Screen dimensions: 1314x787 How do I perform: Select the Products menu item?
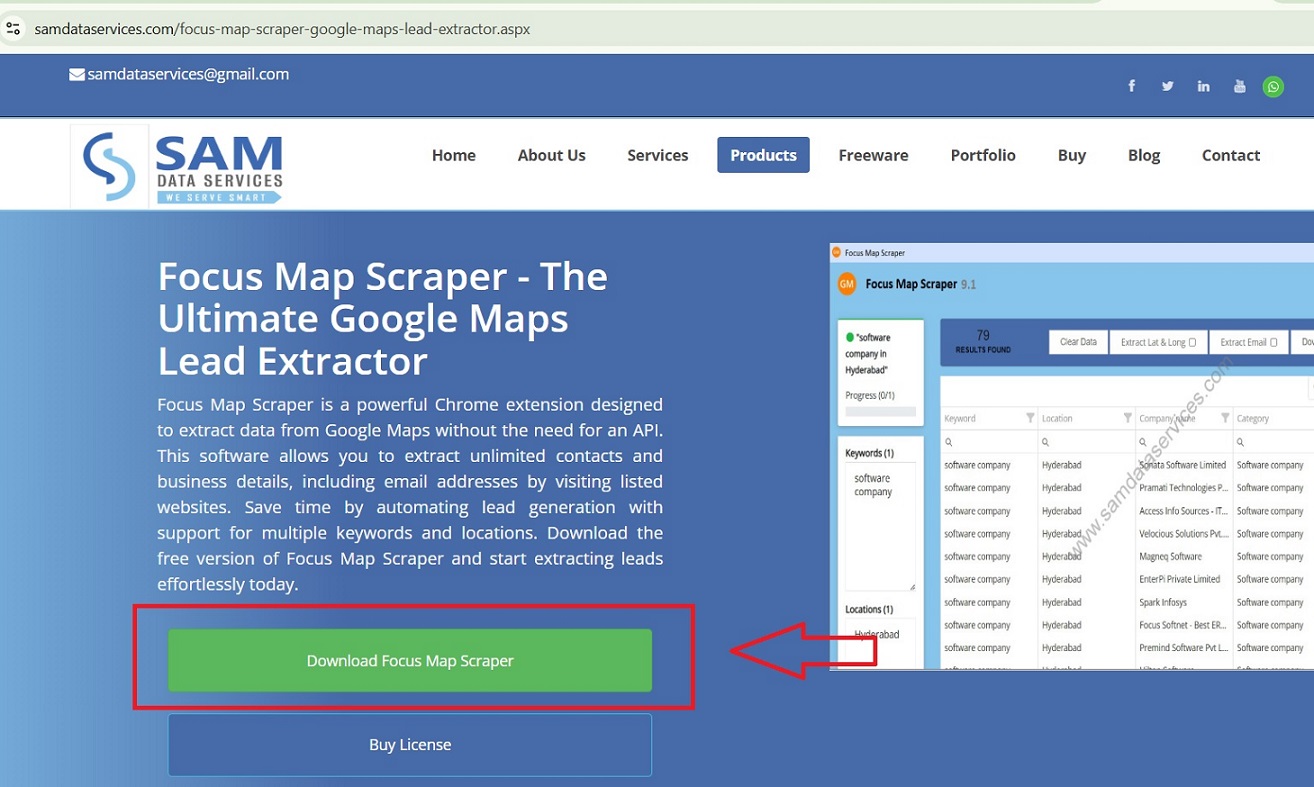(x=763, y=155)
